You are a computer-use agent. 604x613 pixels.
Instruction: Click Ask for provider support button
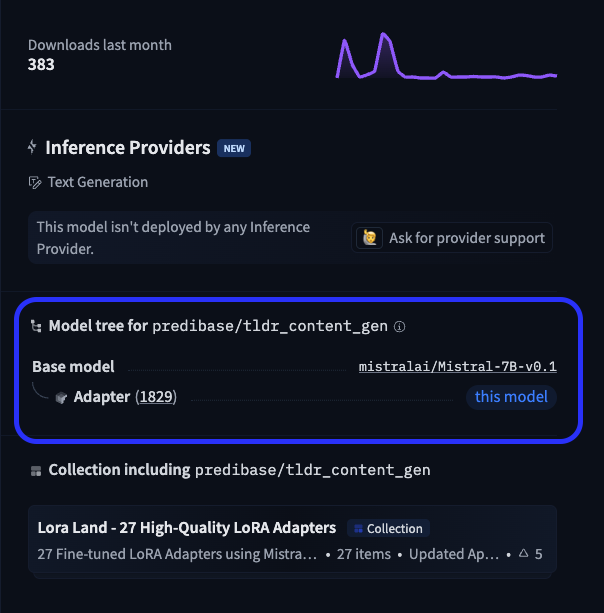point(452,238)
